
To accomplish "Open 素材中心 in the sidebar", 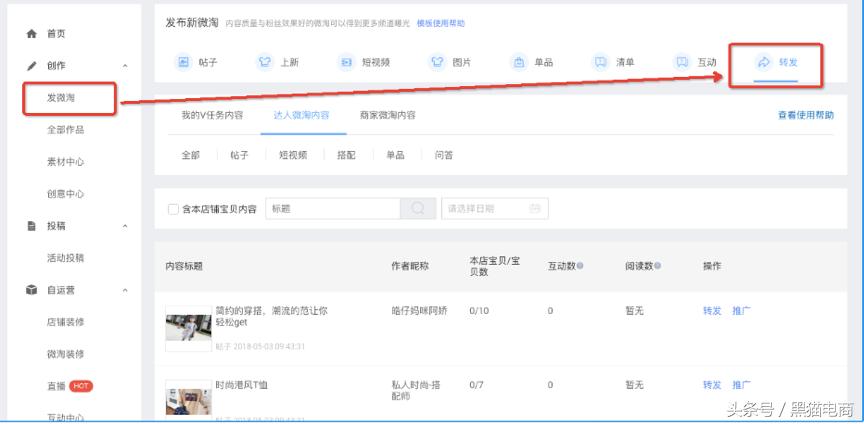I will [66, 162].
